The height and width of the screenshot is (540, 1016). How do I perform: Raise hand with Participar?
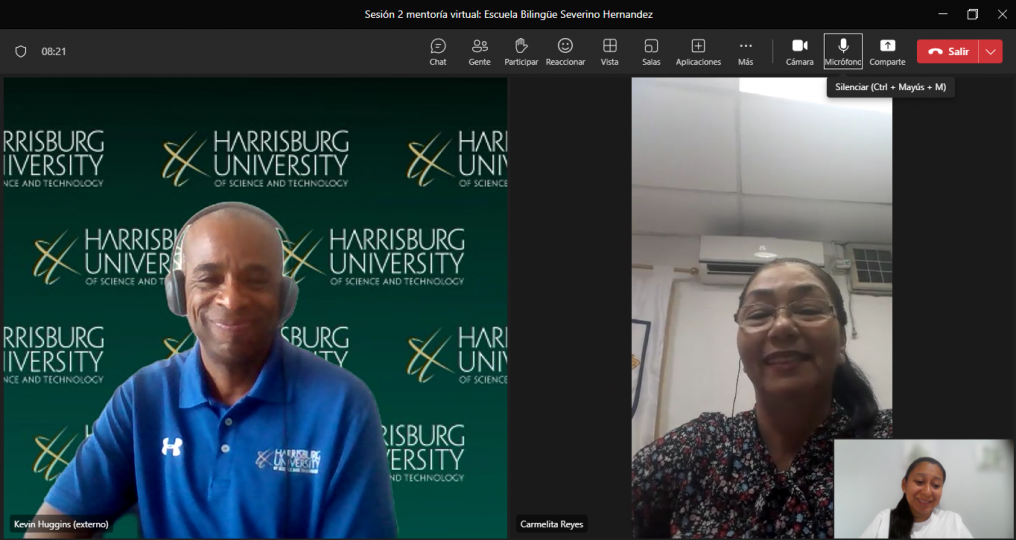[521, 52]
